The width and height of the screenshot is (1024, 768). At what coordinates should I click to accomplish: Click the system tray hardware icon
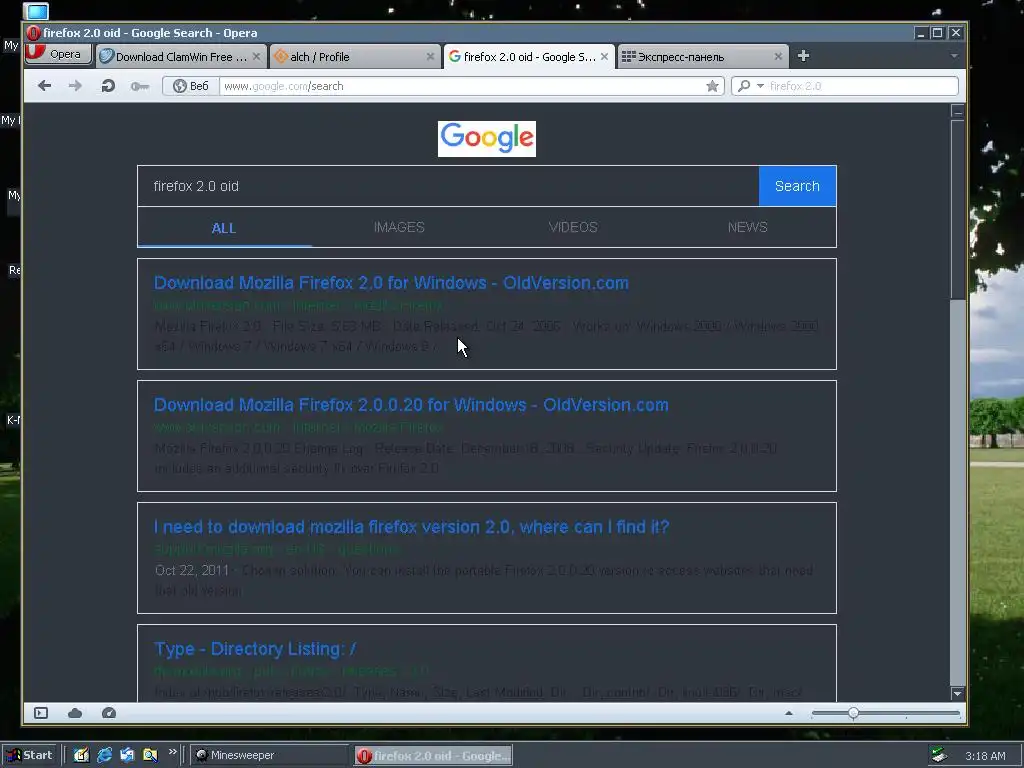click(939, 755)
